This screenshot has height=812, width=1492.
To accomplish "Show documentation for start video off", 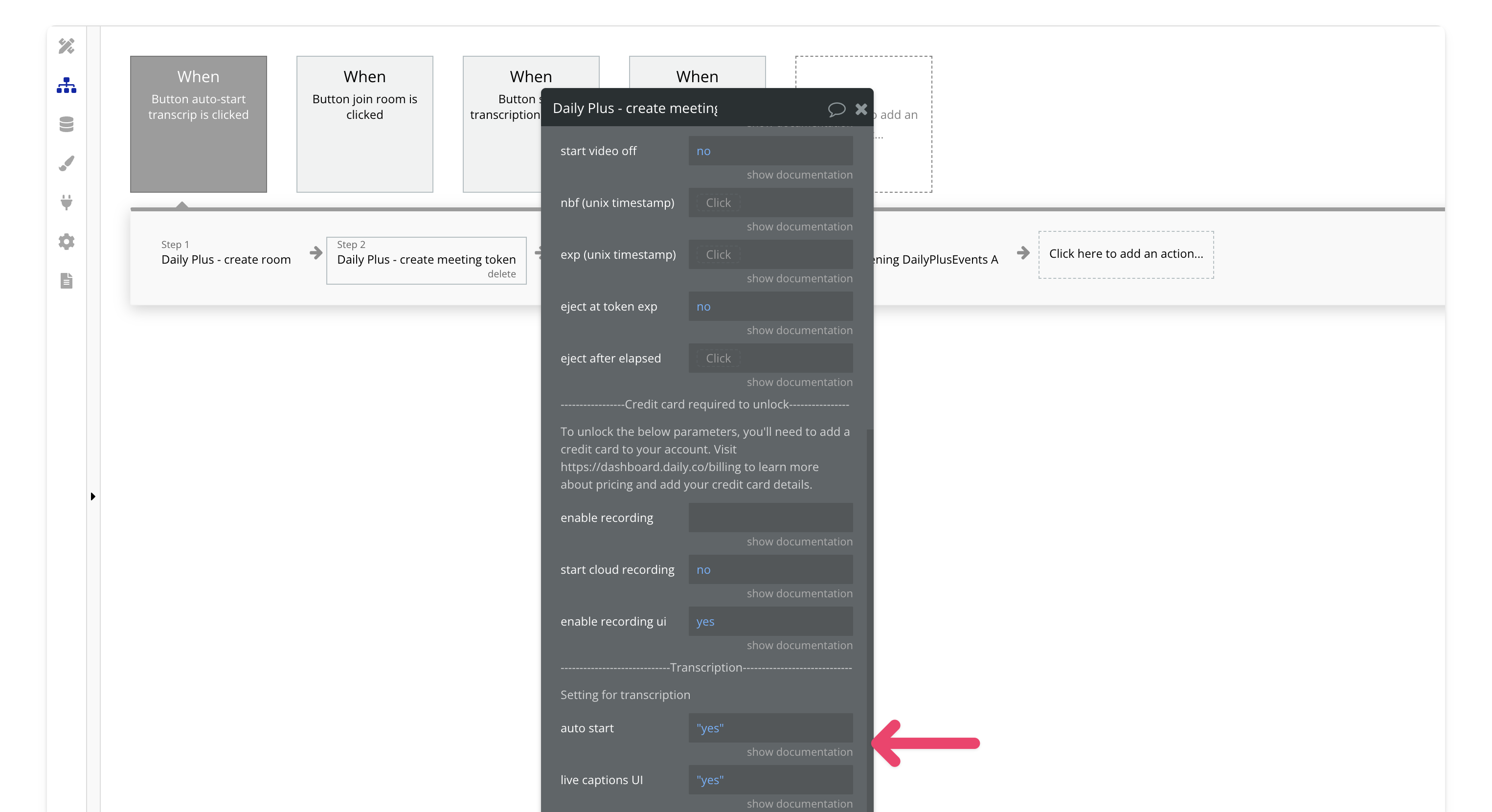I will (x=799, y=175).
